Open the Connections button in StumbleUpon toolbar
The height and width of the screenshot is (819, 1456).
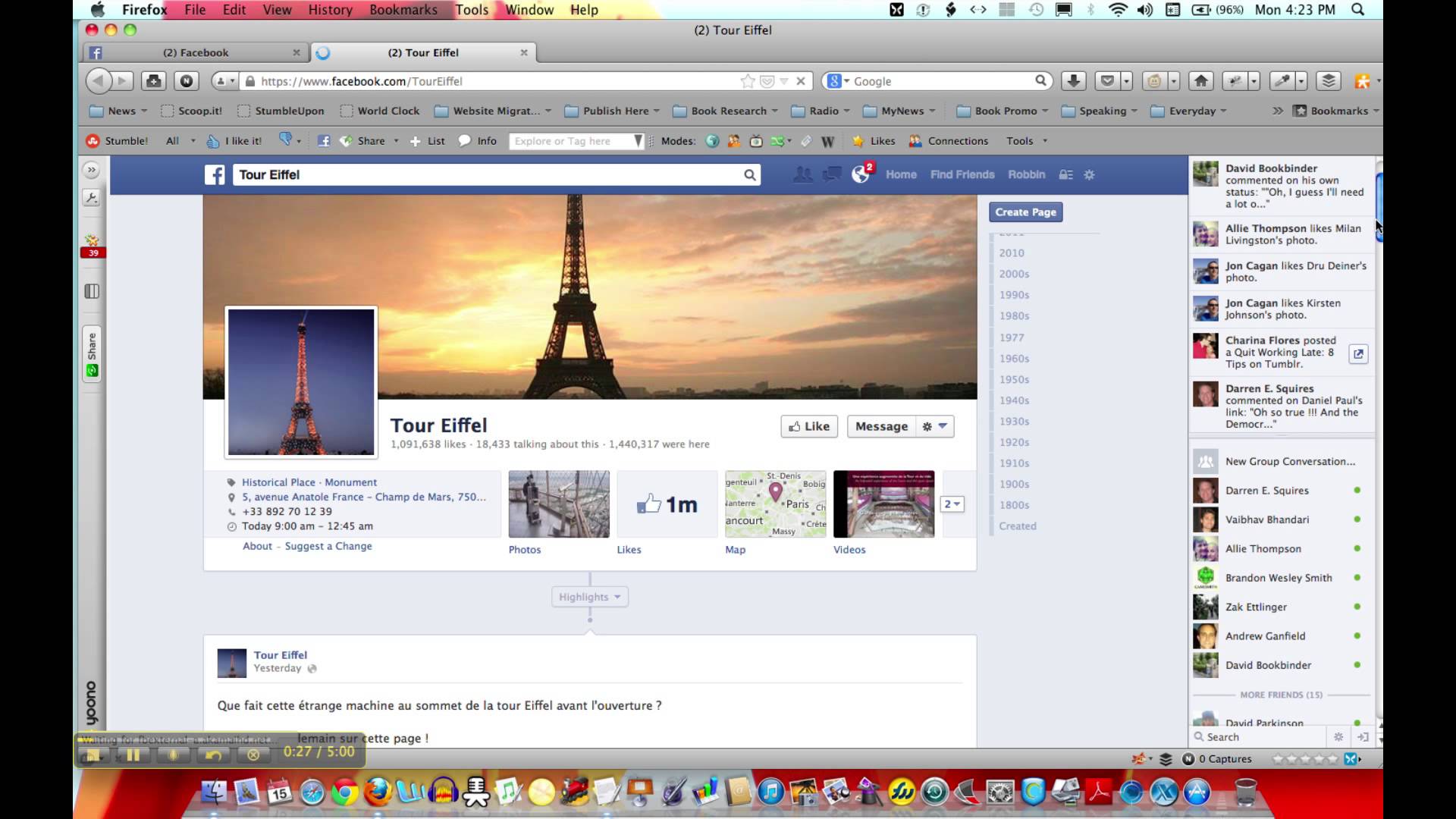[949, 141]
